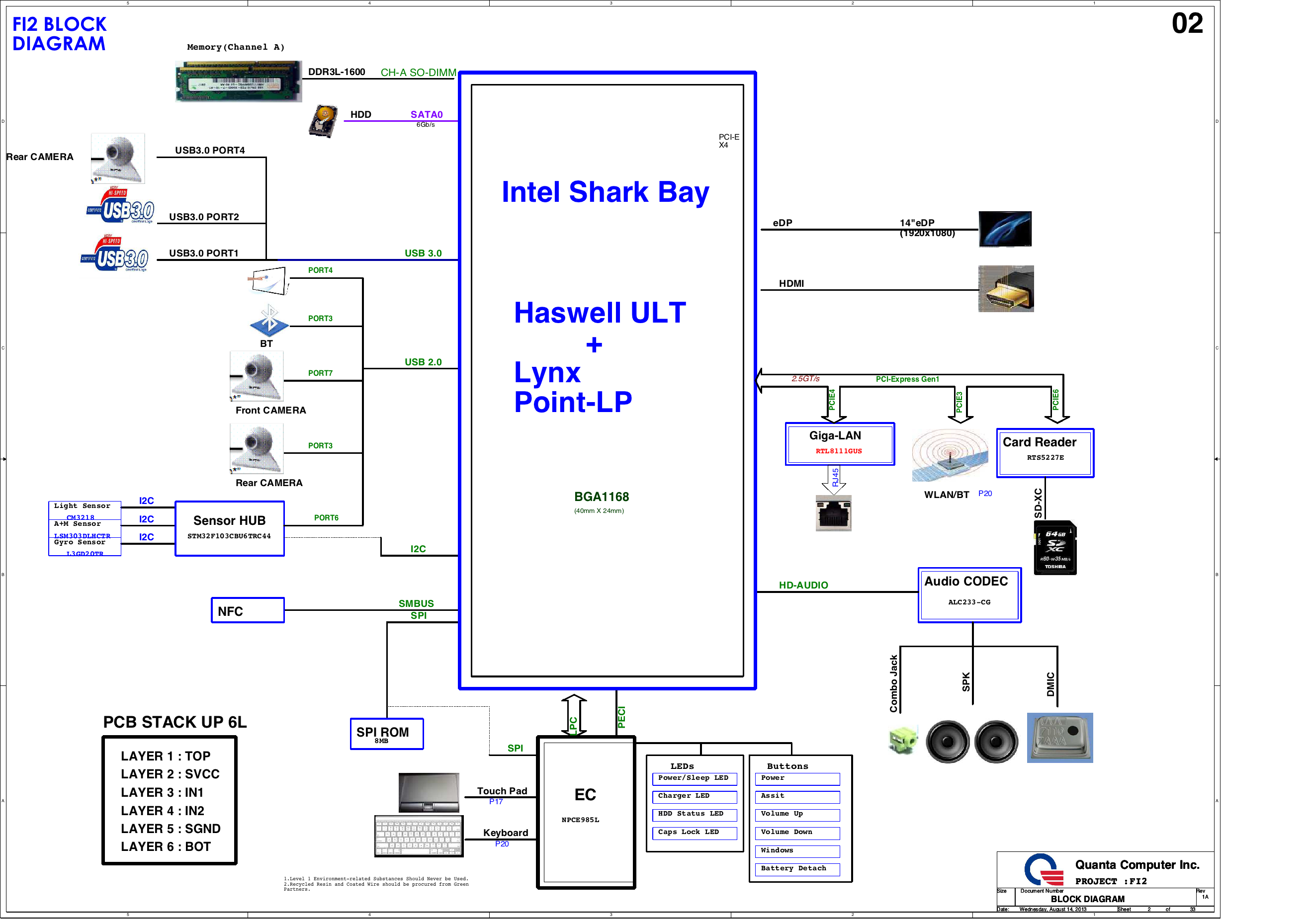Click the HDD hard drive icon
The width and height of the screenshot is (1308, 924).
point(323,121)
